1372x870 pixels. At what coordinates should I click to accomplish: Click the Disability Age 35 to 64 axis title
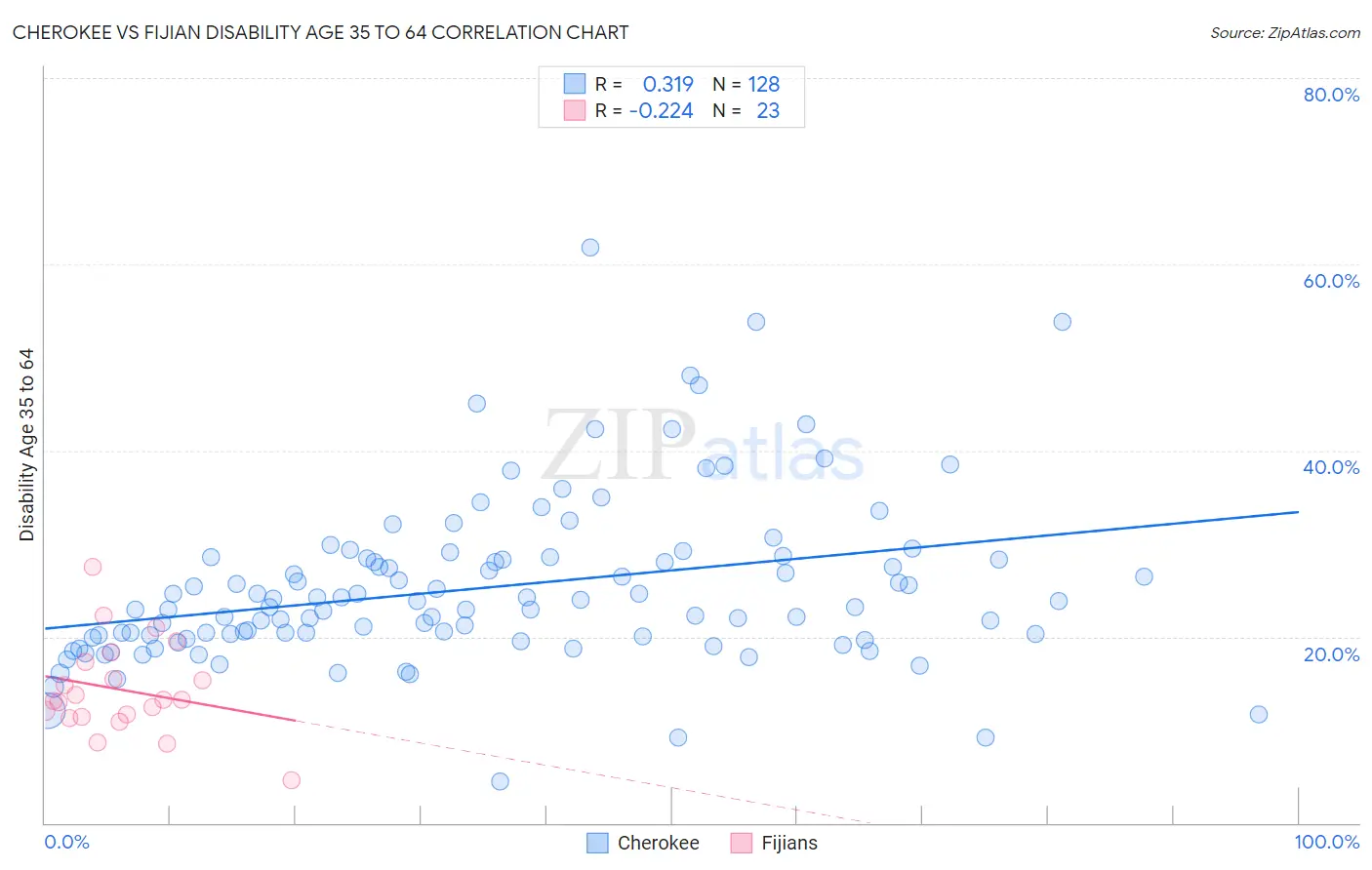(26, 445)
